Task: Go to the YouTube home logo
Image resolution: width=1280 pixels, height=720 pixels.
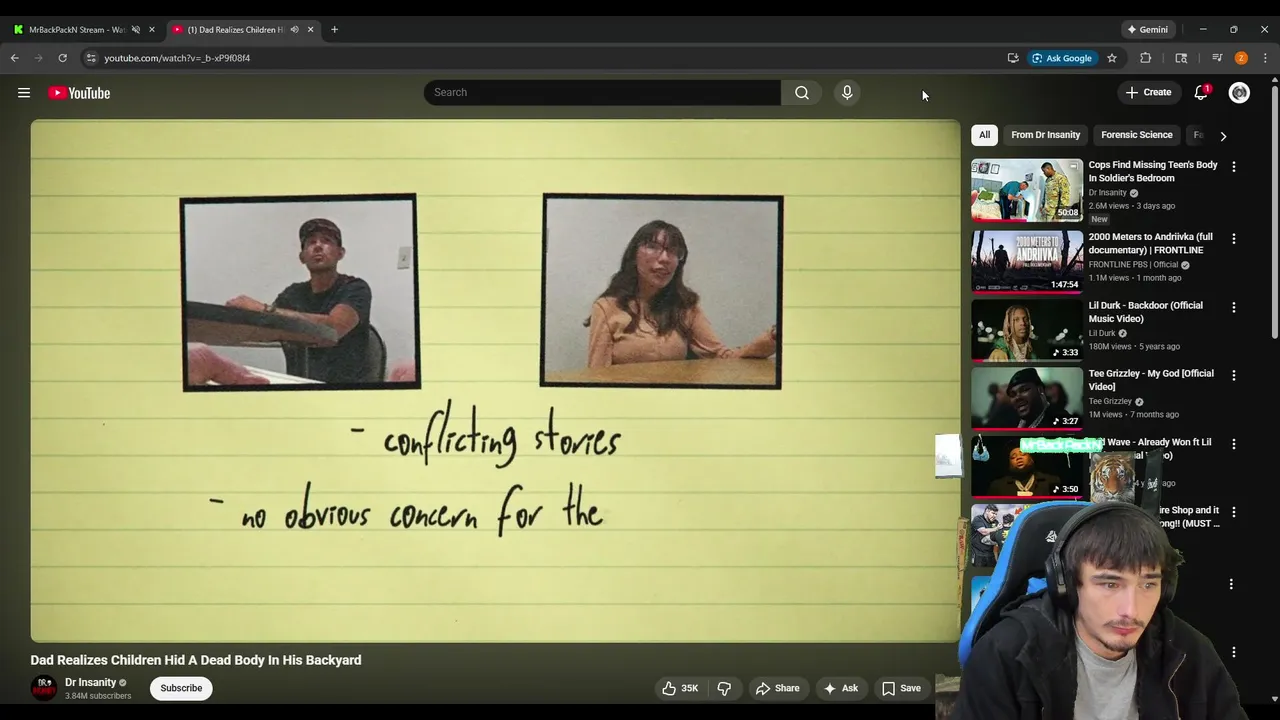Action: 79,93
